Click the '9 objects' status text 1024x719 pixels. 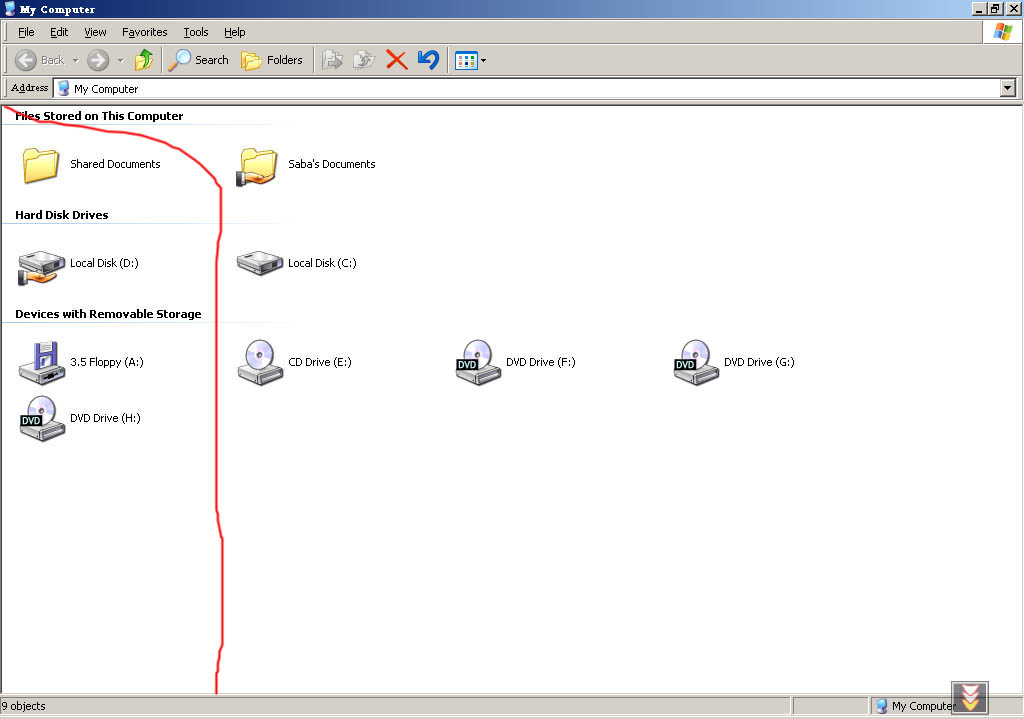24,706
